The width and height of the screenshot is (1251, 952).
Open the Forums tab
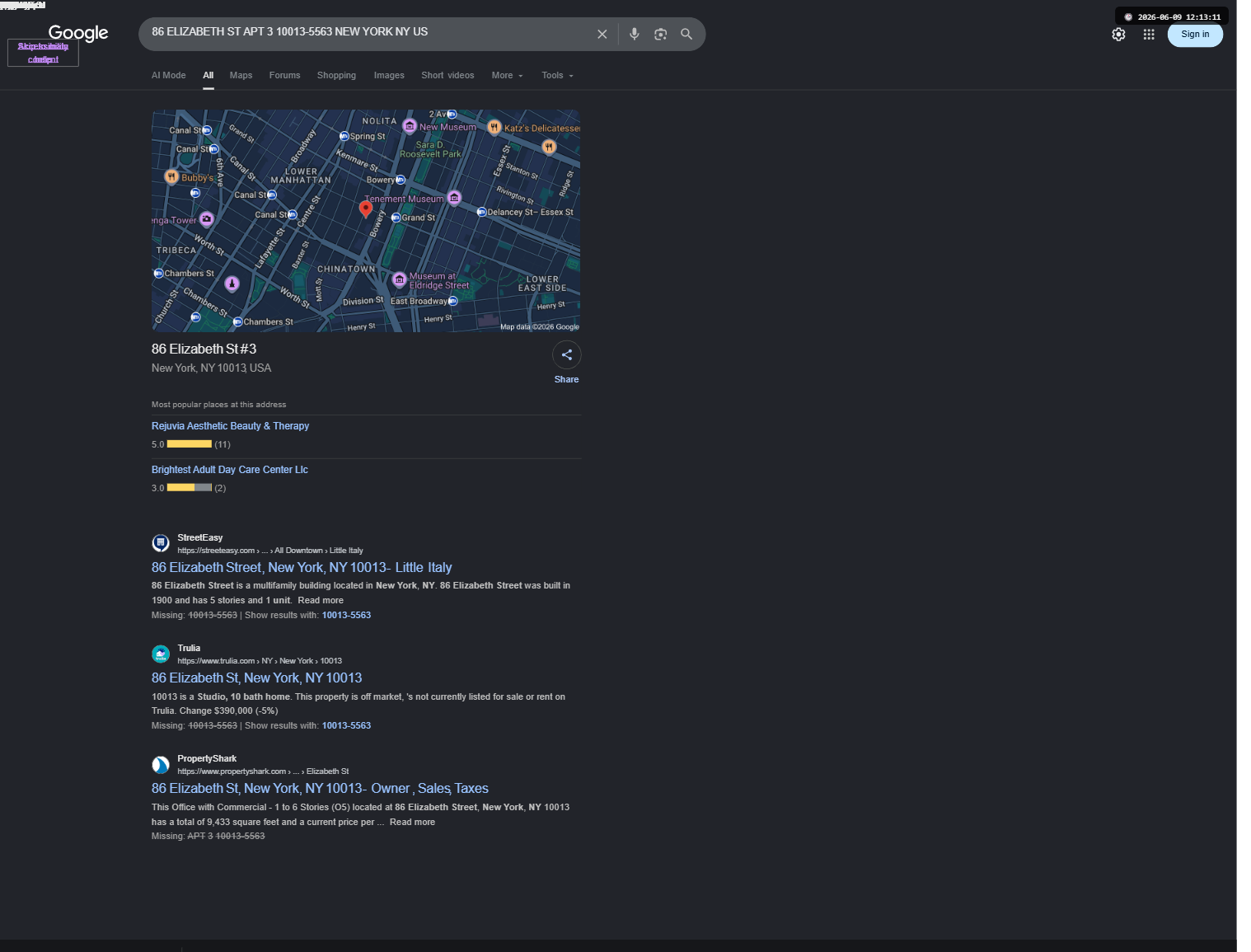(285, 75)
